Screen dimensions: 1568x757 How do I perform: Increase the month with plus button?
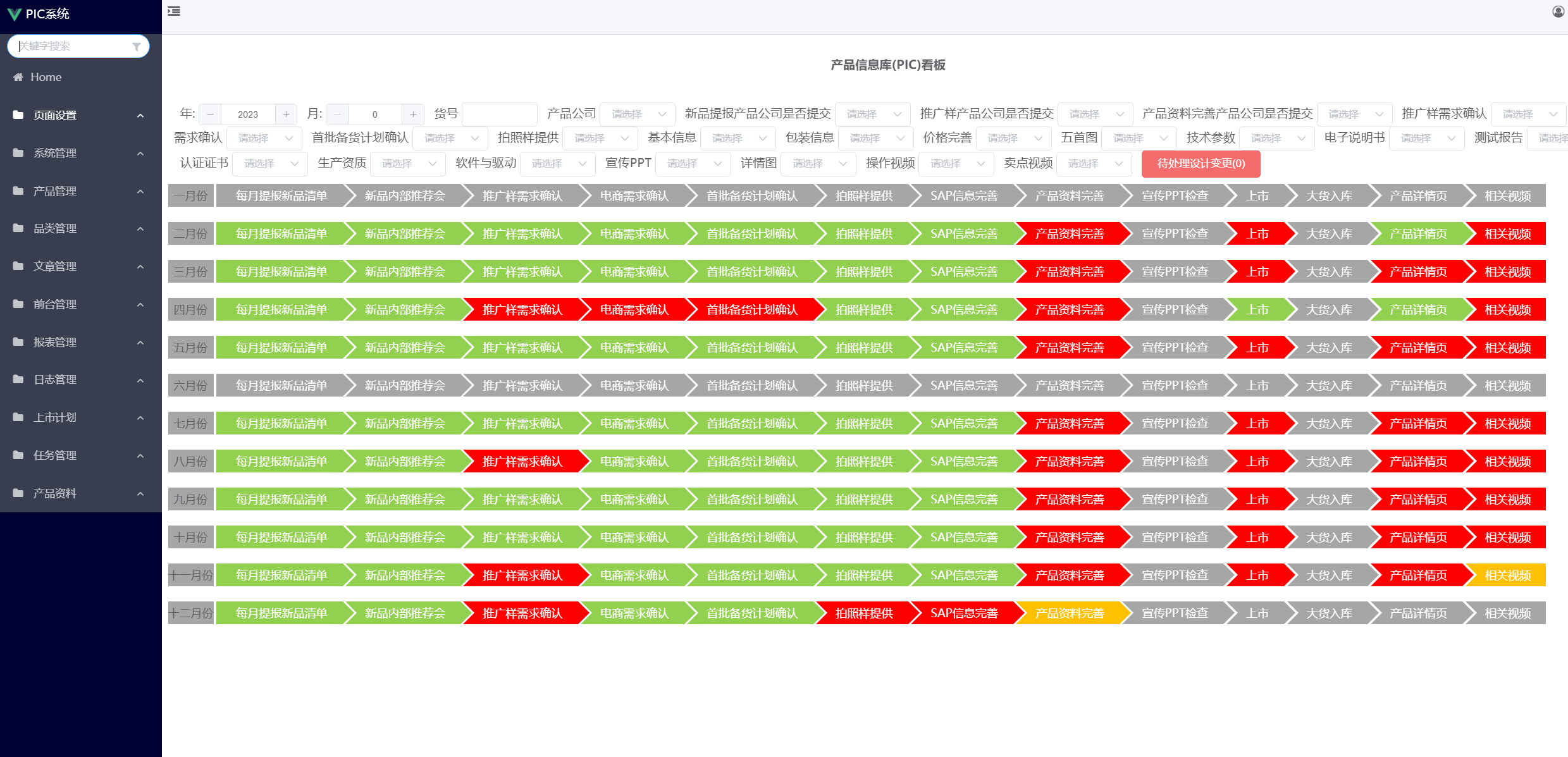[x=413, y=114]
